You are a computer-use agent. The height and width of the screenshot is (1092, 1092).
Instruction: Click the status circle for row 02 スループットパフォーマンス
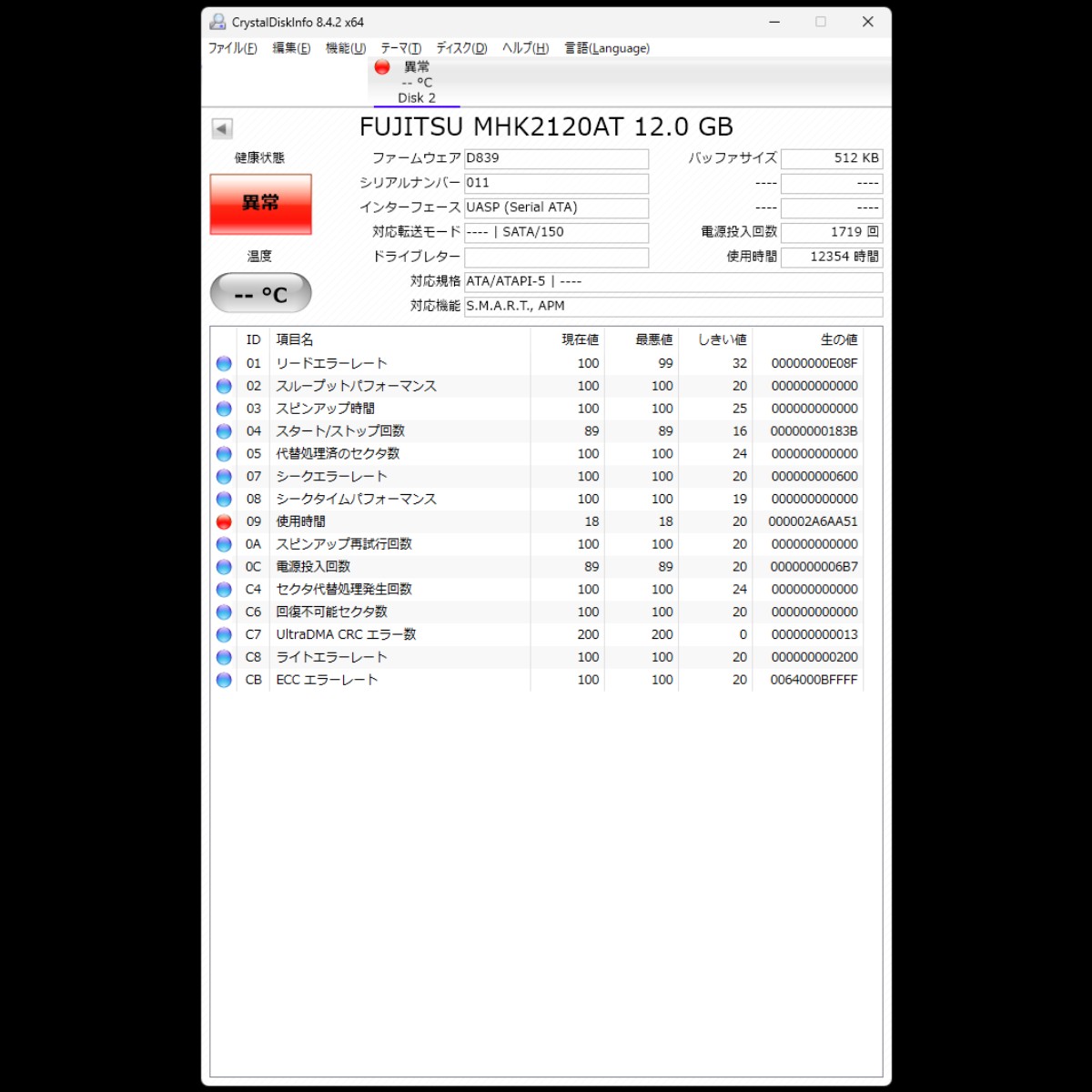(x=224, y=386)
